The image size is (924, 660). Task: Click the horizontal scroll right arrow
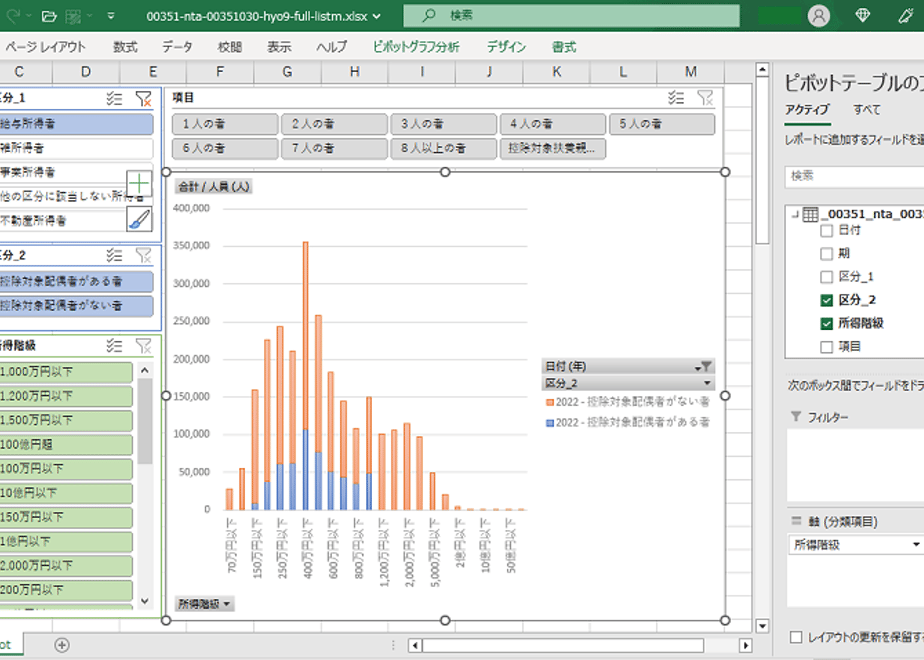coord(746,645)
